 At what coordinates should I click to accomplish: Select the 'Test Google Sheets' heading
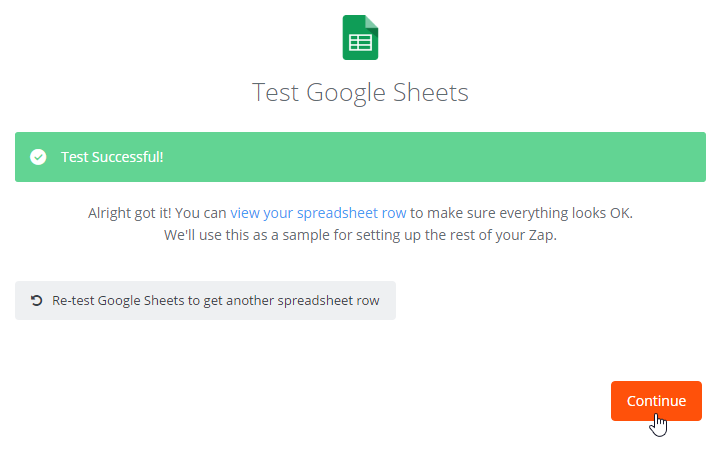[360, 92]
